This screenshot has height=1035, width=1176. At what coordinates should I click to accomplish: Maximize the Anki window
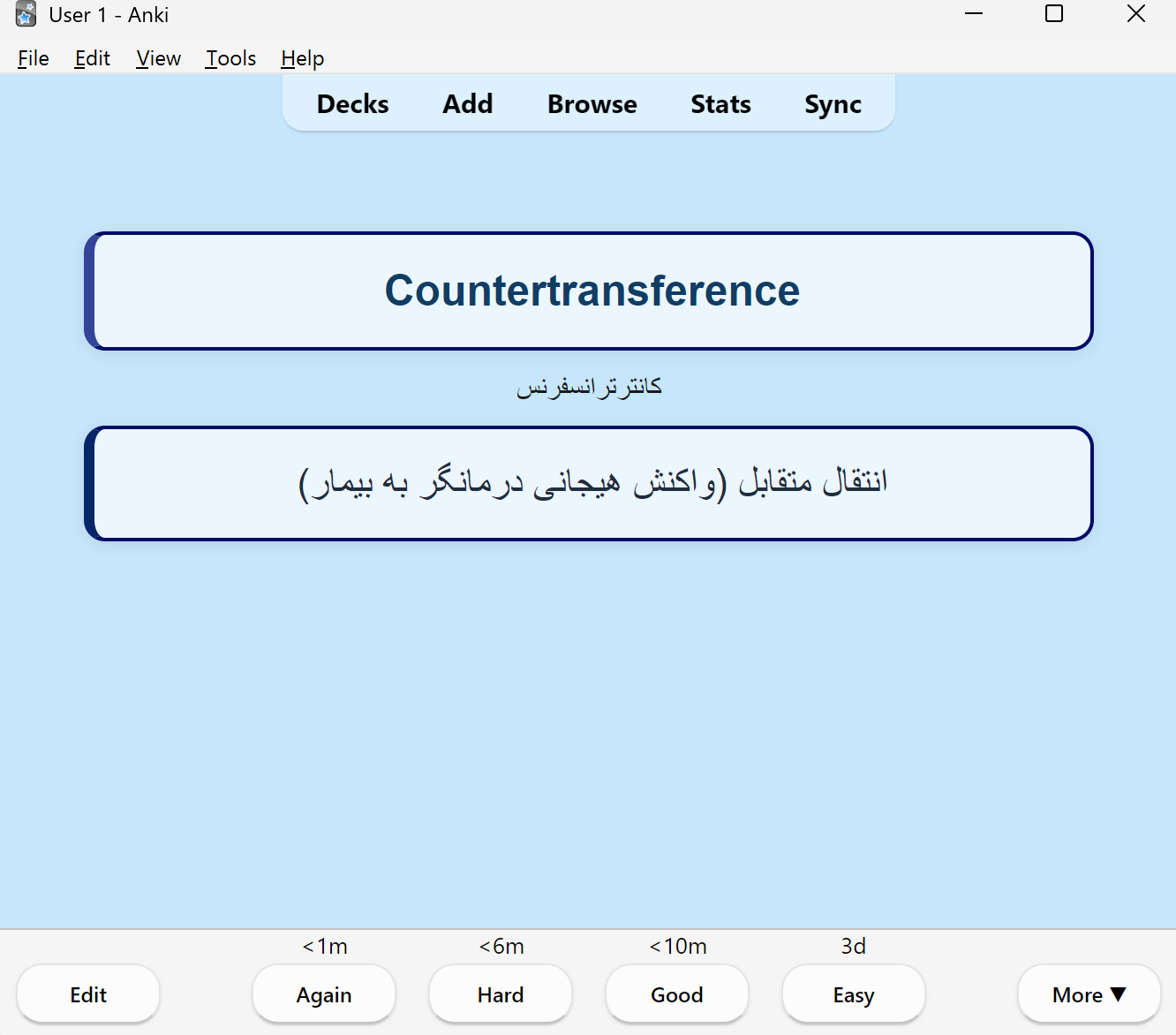[x=1054, y=14]
